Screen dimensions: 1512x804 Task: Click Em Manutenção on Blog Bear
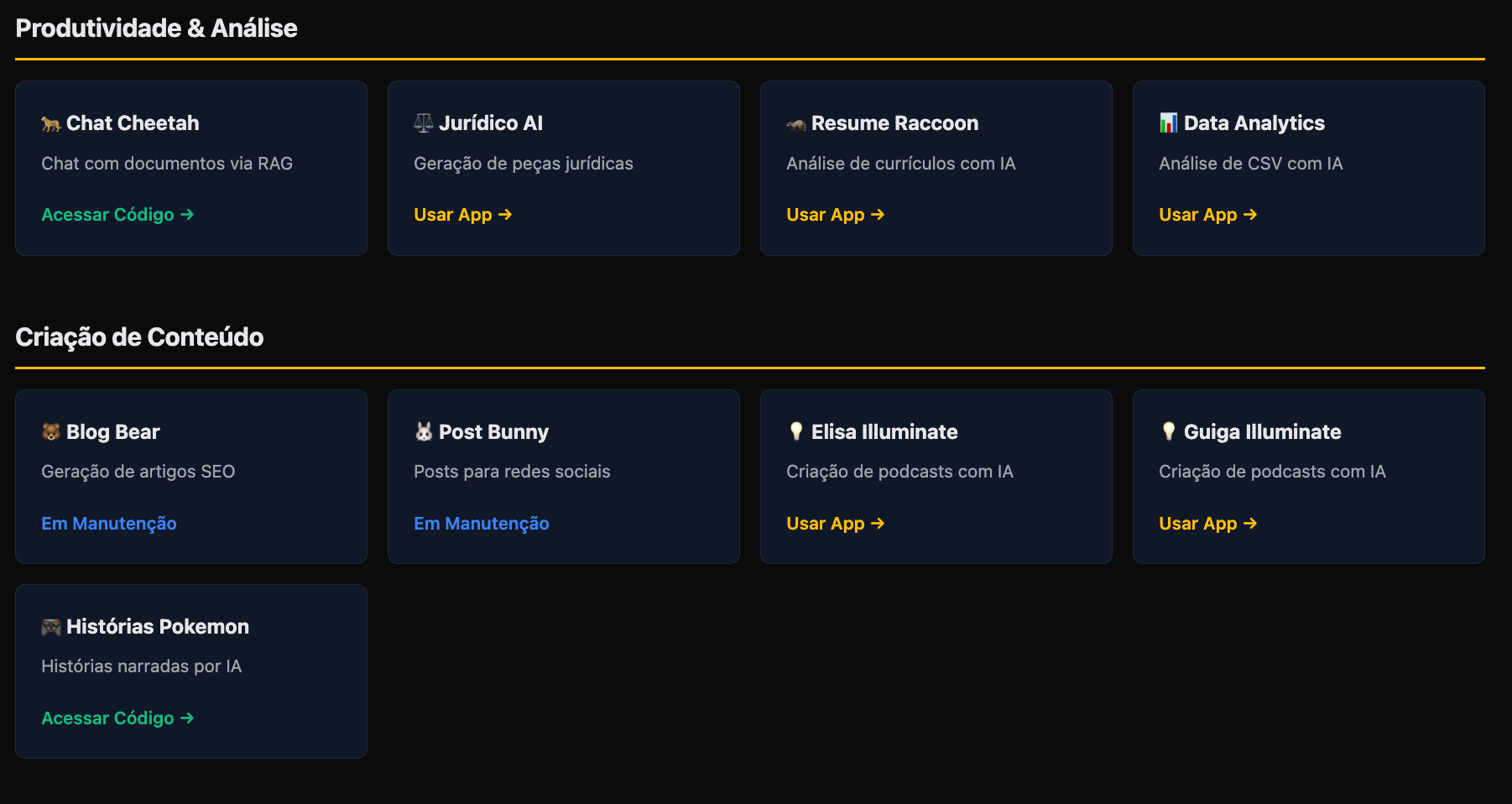coord(108,523)
